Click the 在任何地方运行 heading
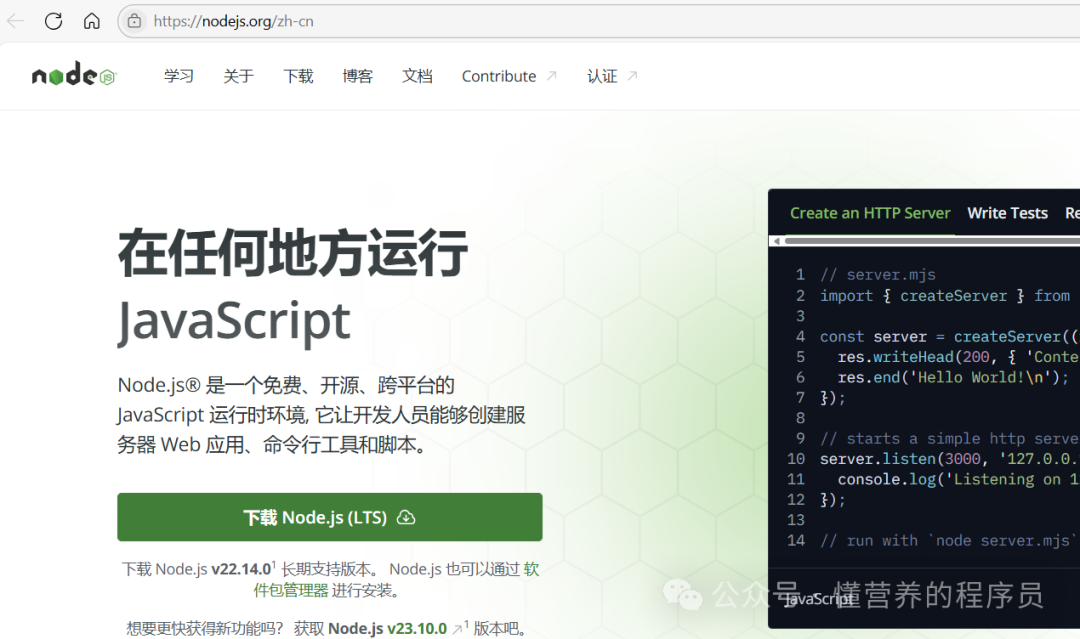The image size is (1080, 639). coord(293,253)
